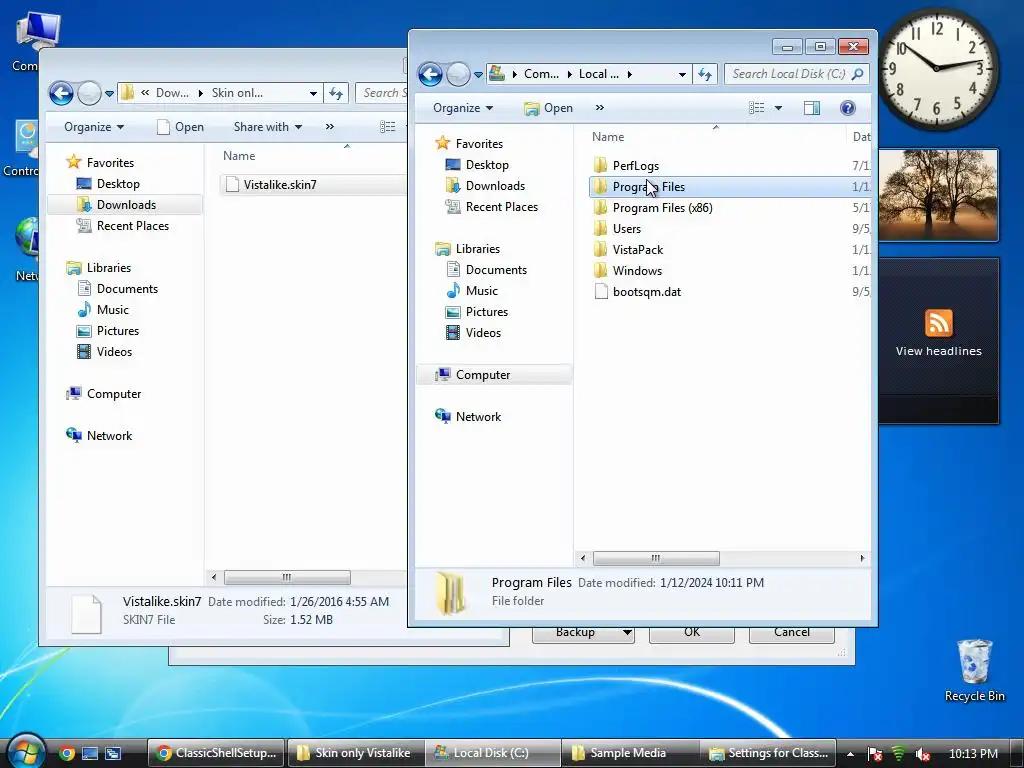Select Program Files (x86) folder
The height and width of the screenshot is (768, 1024).
pyautogui.click(x=662, y=208)
